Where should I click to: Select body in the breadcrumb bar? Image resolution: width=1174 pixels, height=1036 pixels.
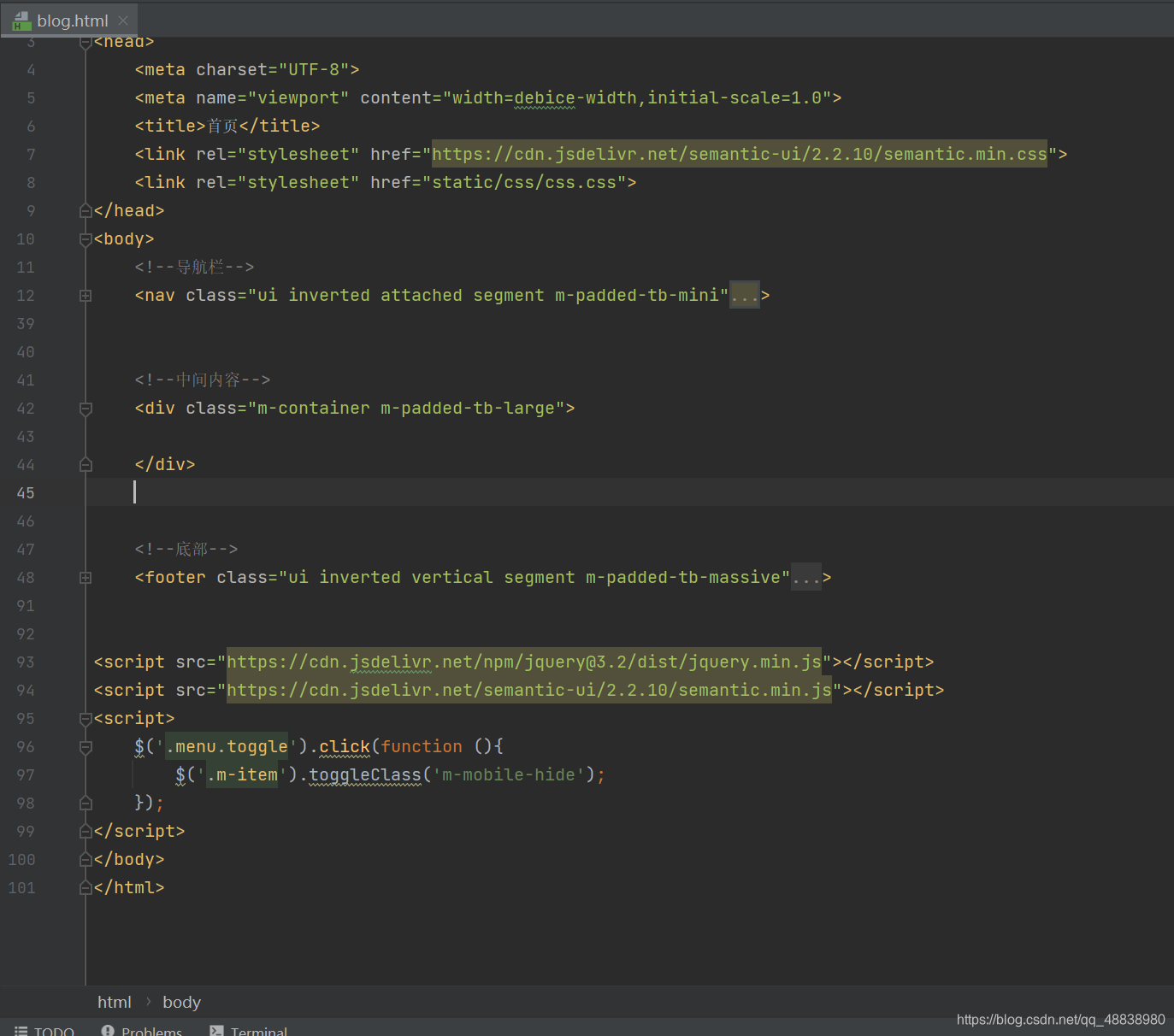click(x=181, y=1002)
